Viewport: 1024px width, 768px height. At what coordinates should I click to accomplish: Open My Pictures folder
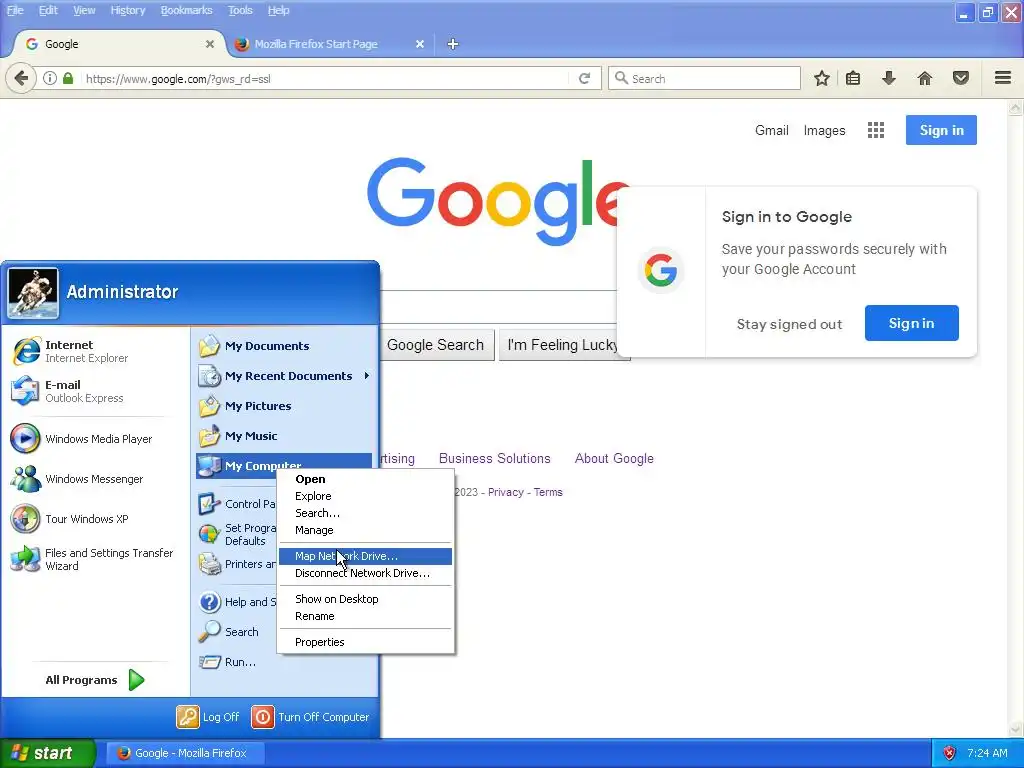284,406
